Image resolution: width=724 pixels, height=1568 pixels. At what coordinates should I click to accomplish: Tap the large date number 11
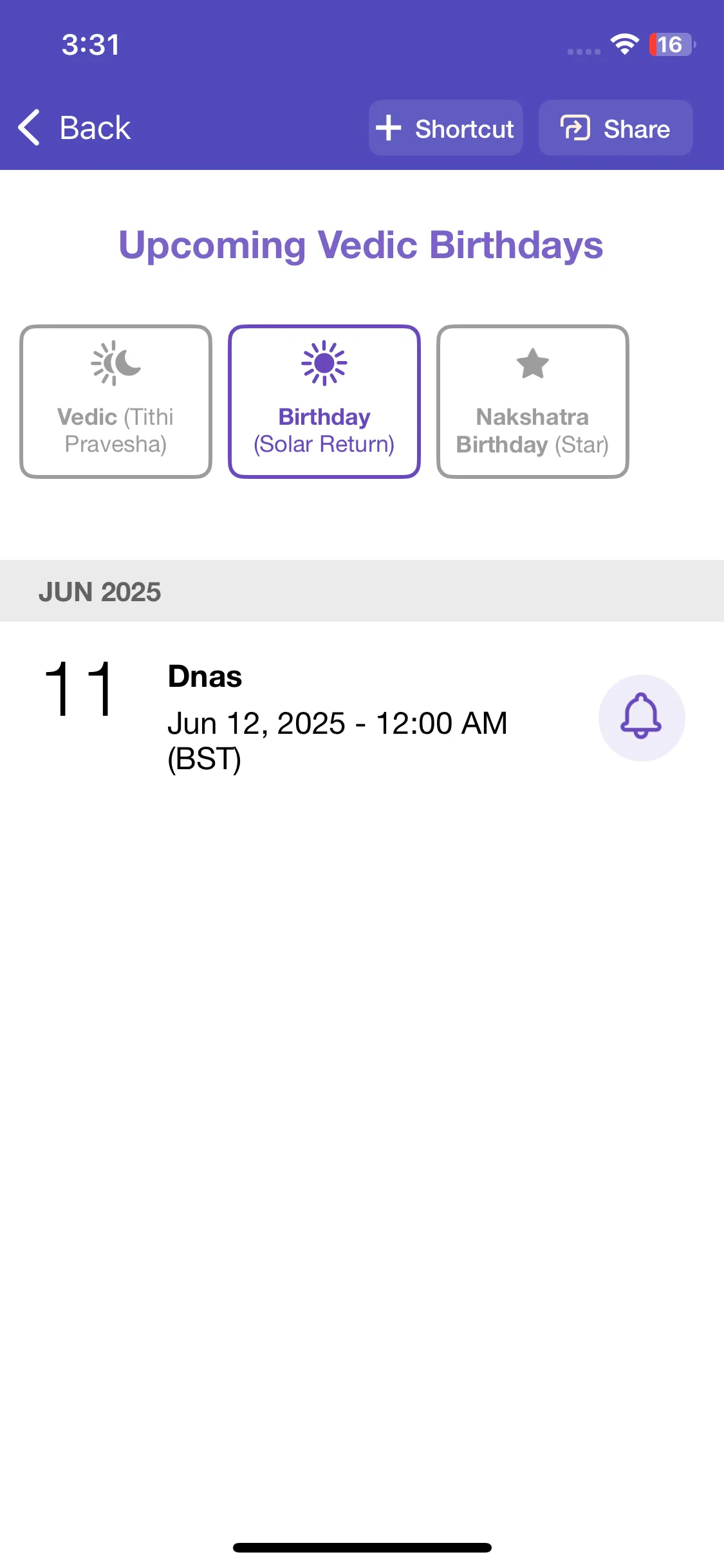80,689
